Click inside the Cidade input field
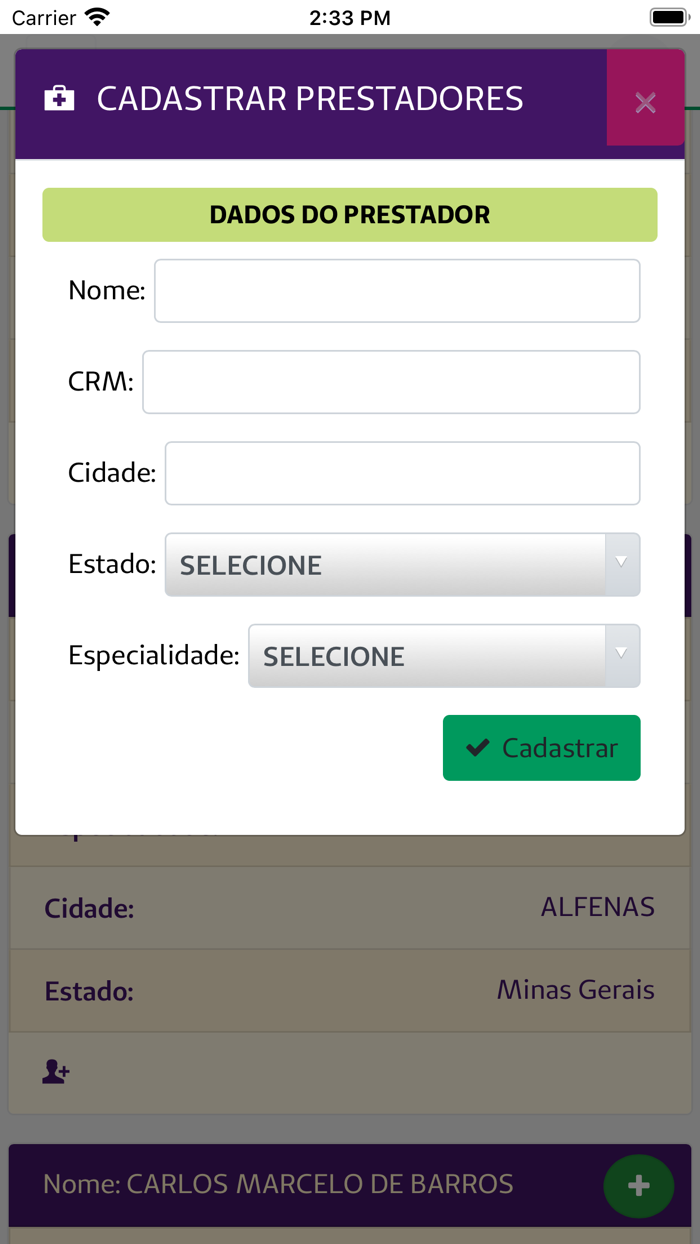This screenshot has height=1244, width=700. coord(403,472)
